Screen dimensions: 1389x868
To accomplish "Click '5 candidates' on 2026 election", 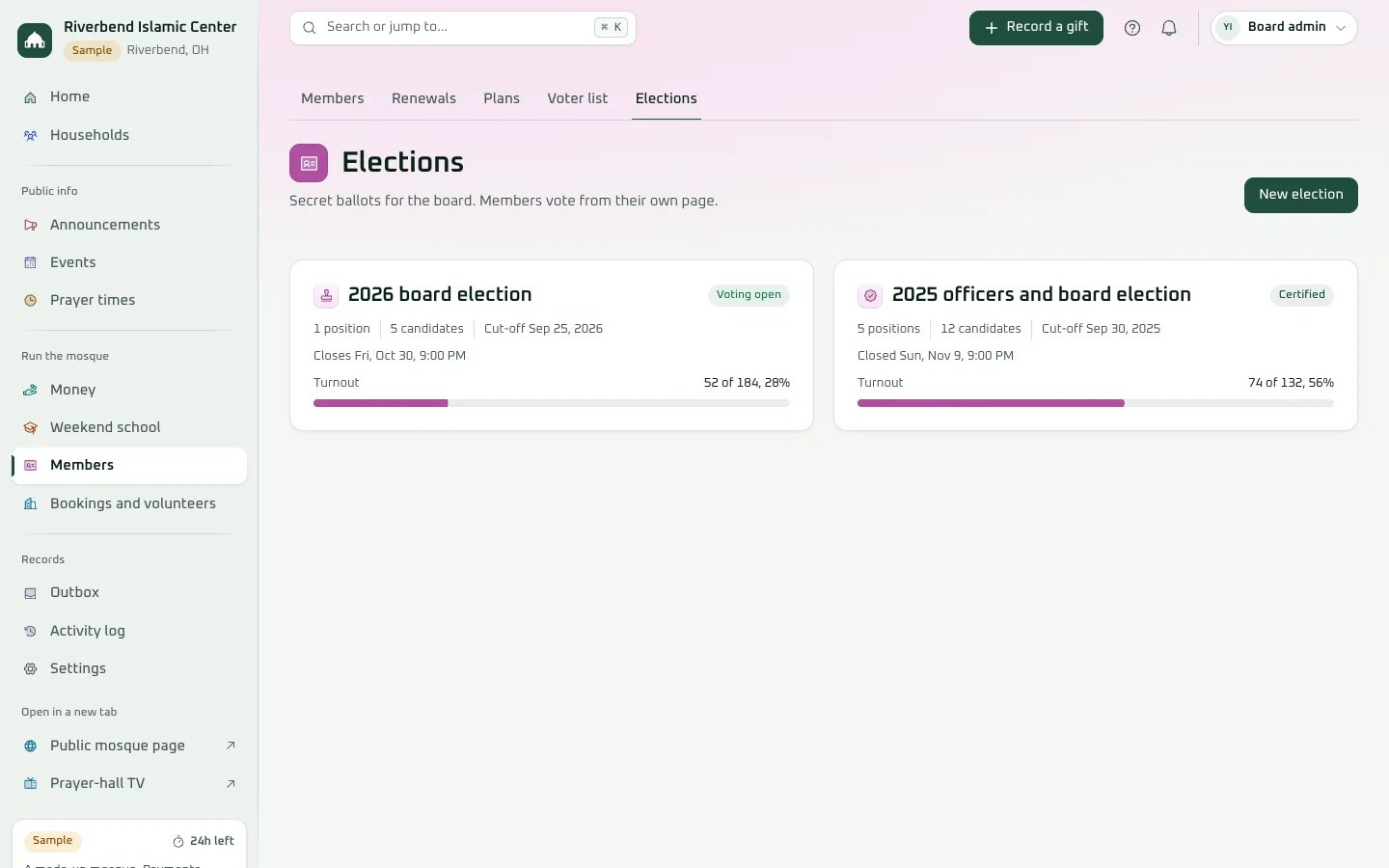I will [x=426, y=329].
